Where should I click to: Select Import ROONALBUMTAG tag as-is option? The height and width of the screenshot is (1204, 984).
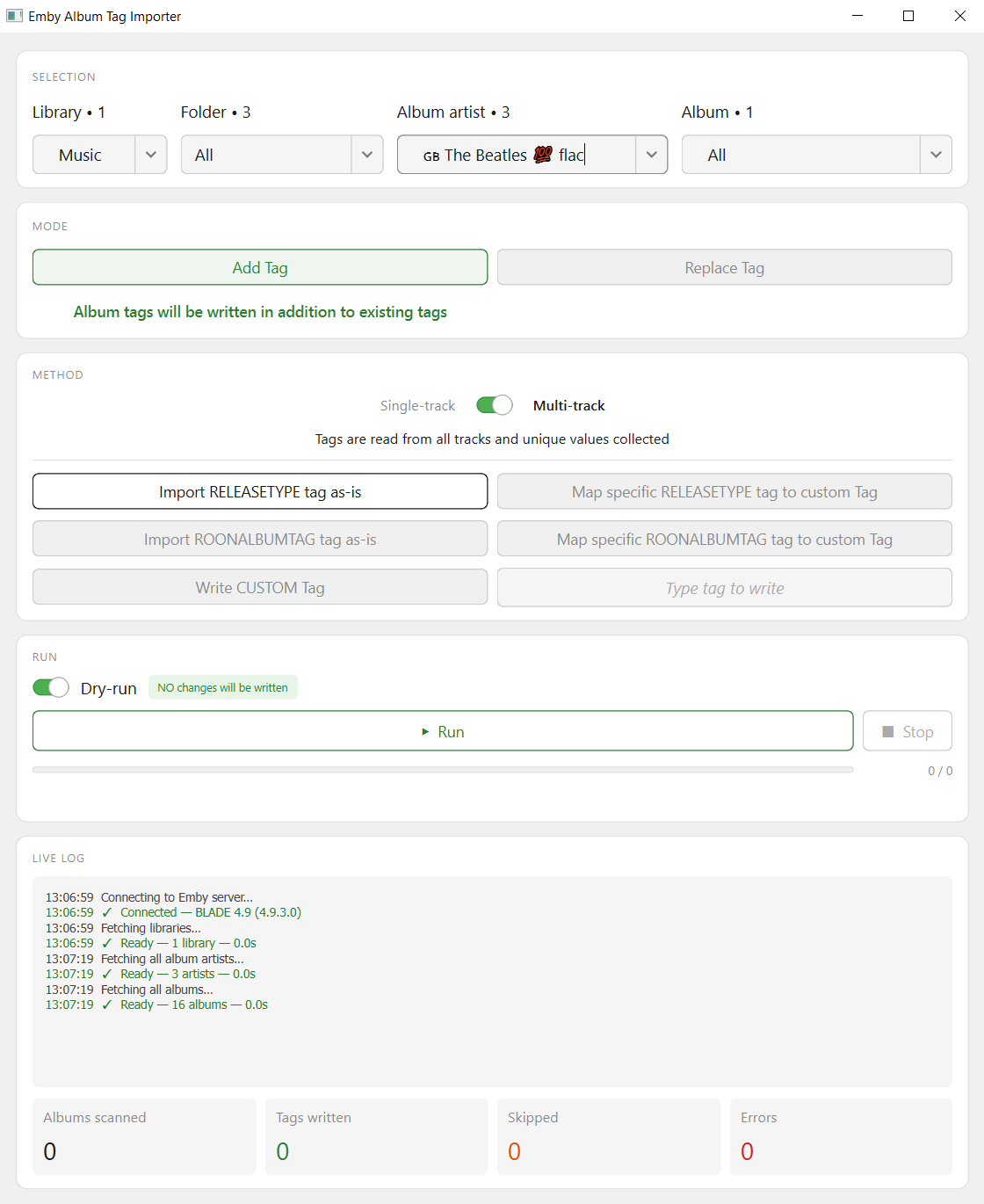point(260,539)
